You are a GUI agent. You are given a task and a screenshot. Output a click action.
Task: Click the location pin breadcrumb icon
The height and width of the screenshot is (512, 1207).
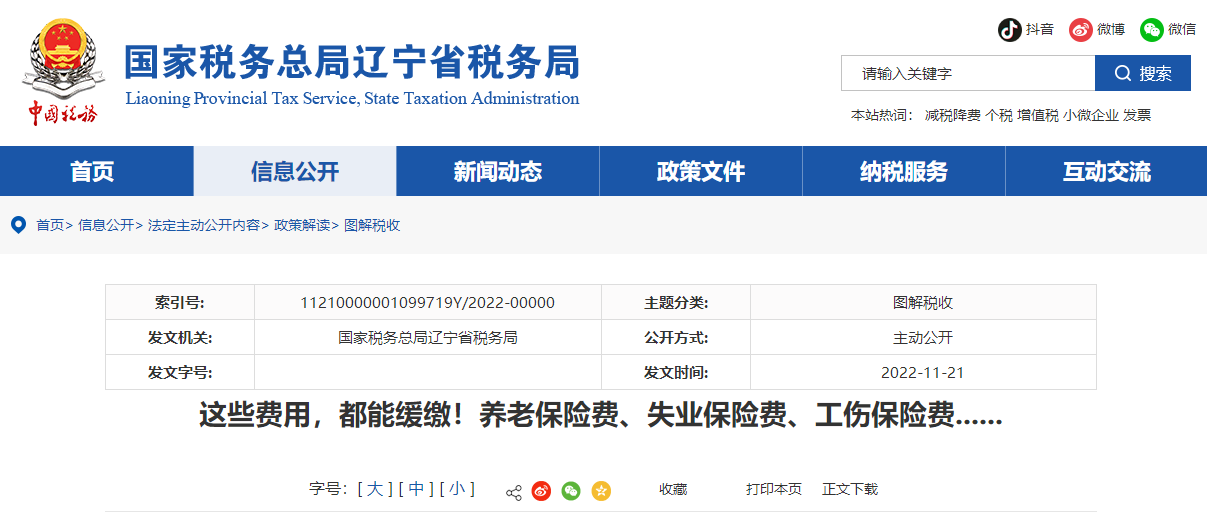[18, 224]
